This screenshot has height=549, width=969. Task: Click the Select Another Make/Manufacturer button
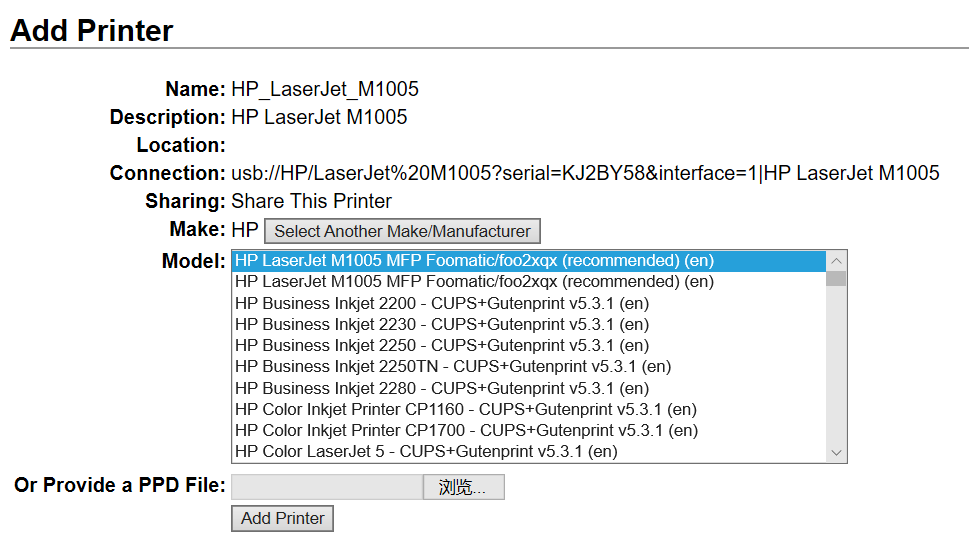[402, 231]
